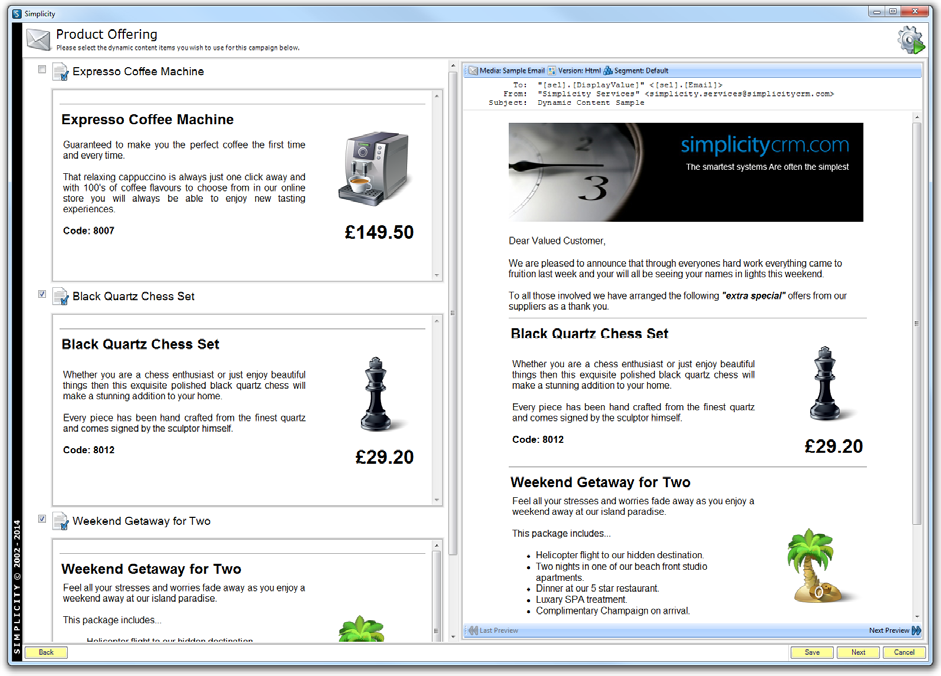Enable the Expresso Coffee Machine checkbox

[x=42, y=70]
